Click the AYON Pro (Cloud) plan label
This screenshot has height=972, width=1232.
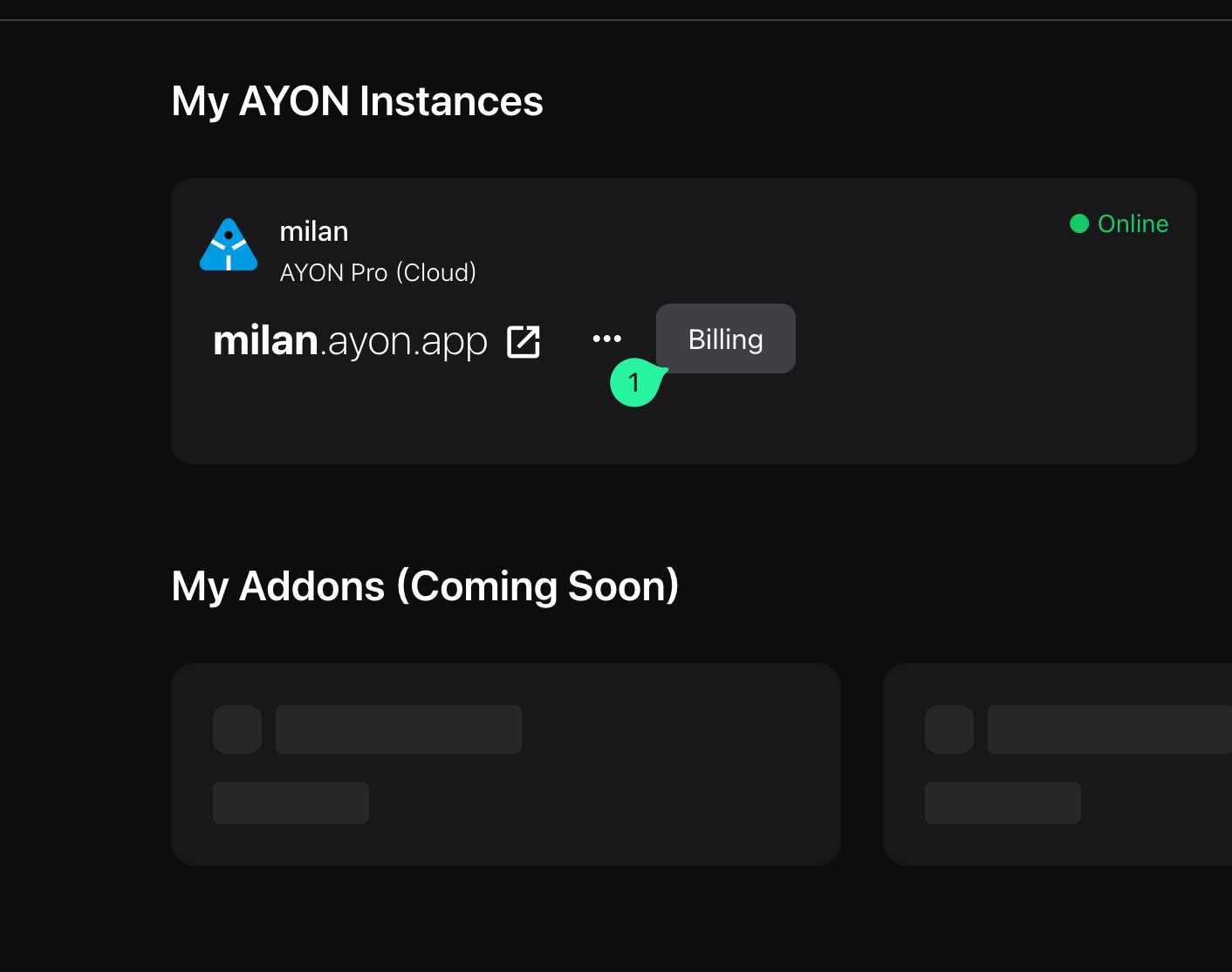[x=378, y=272]
